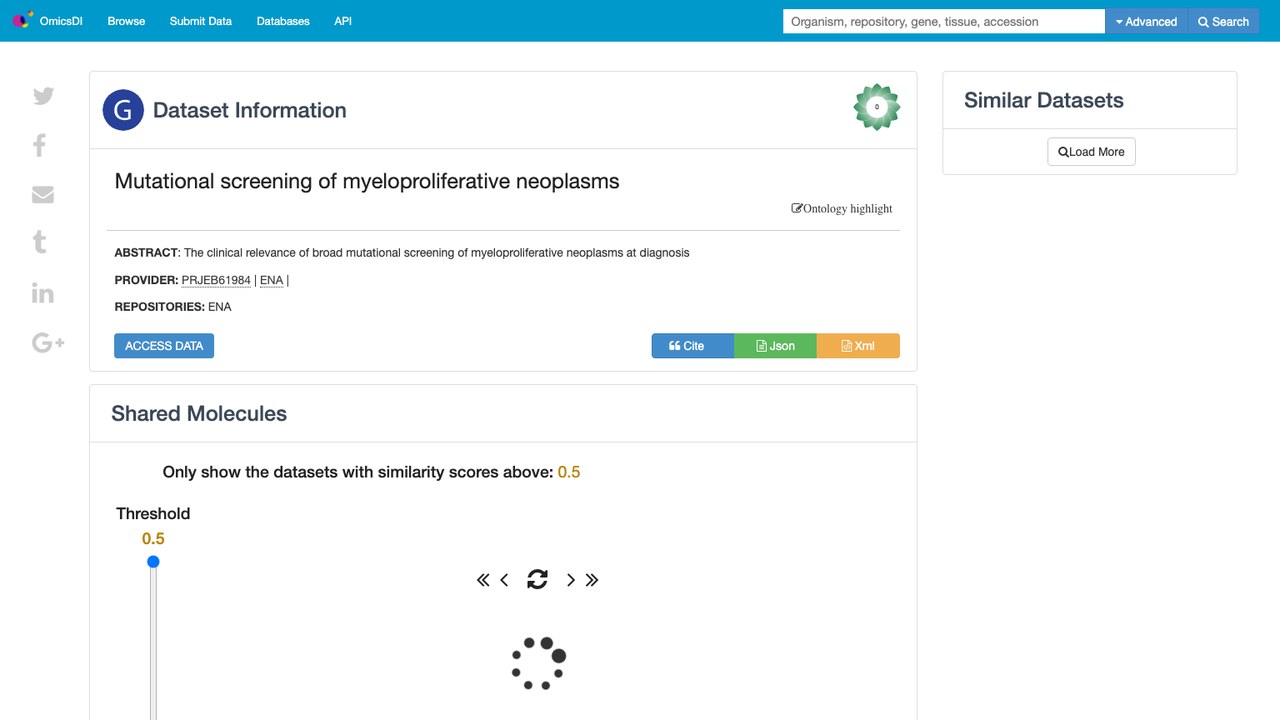1280x720 pixels.
Task: Share dataset on Google Plus
Action: (48, 343)
